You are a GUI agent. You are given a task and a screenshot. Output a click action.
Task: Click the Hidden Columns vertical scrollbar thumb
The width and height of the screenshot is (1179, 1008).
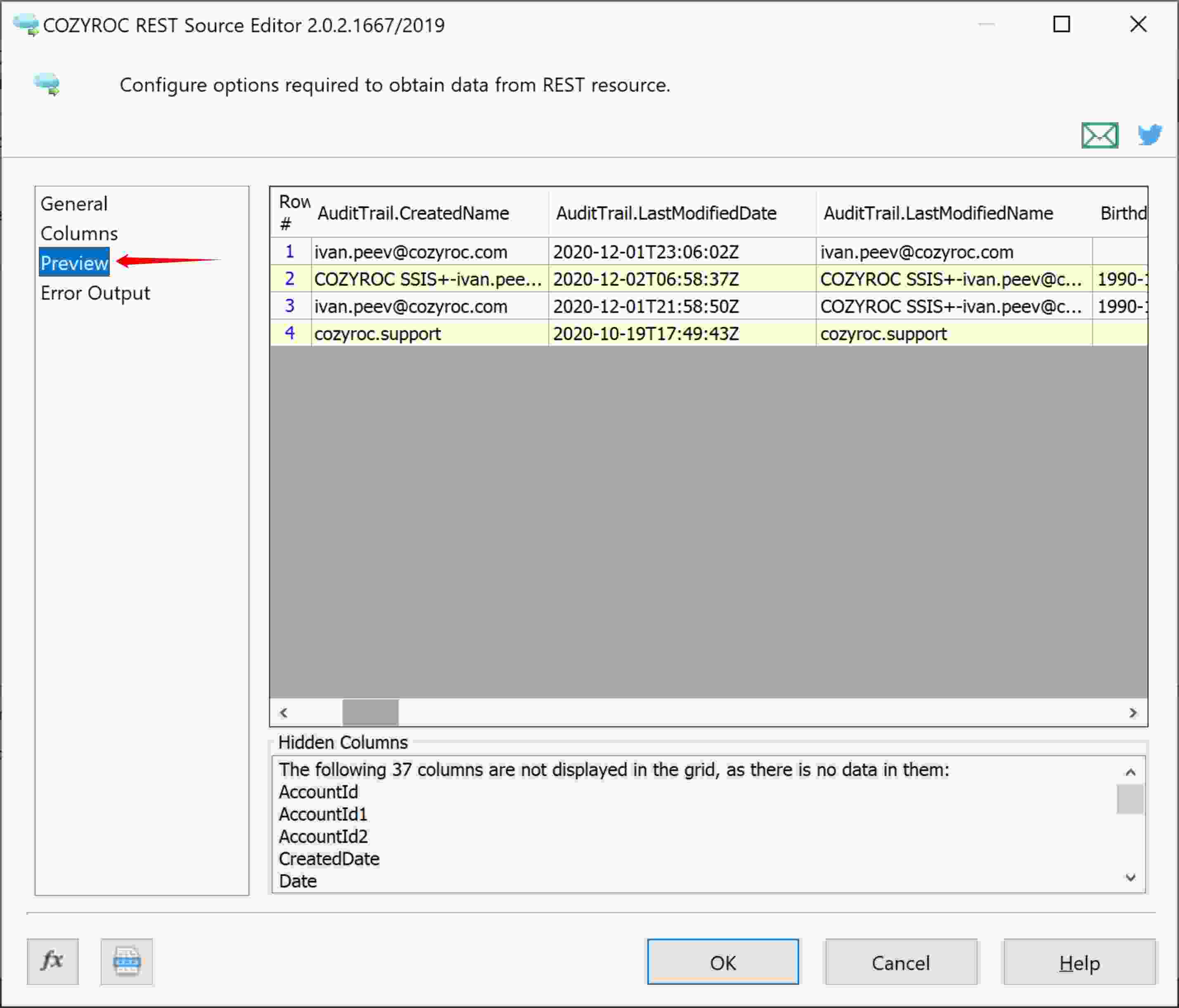coord(1131,799)
